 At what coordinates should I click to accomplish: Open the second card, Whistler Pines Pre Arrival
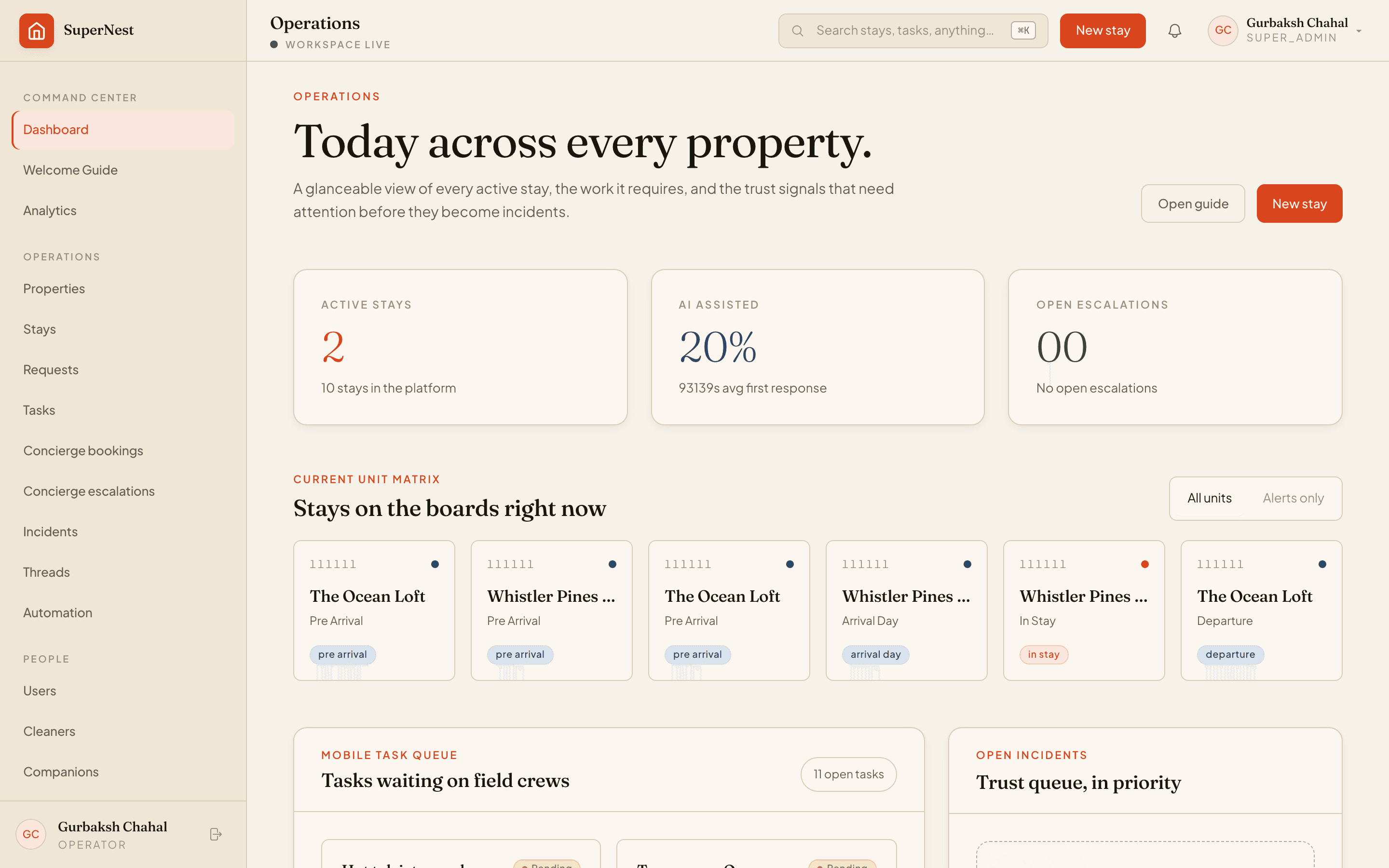pos(552,610)
